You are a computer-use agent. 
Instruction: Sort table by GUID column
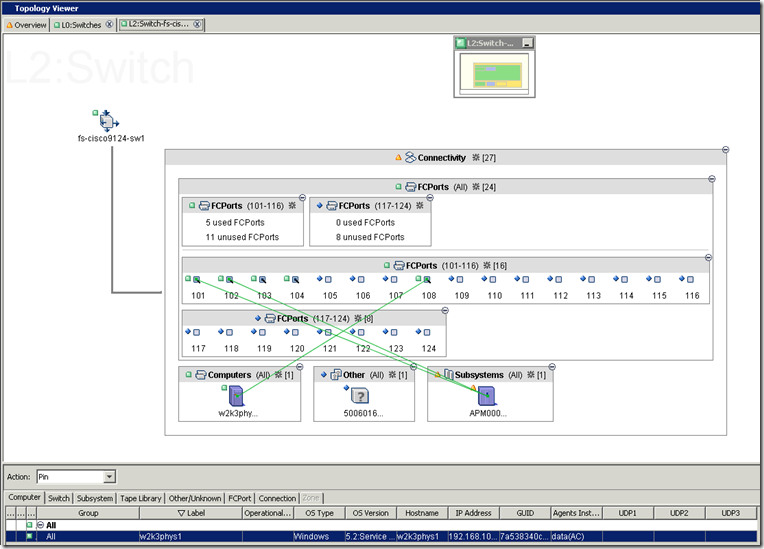click(525, 513)
